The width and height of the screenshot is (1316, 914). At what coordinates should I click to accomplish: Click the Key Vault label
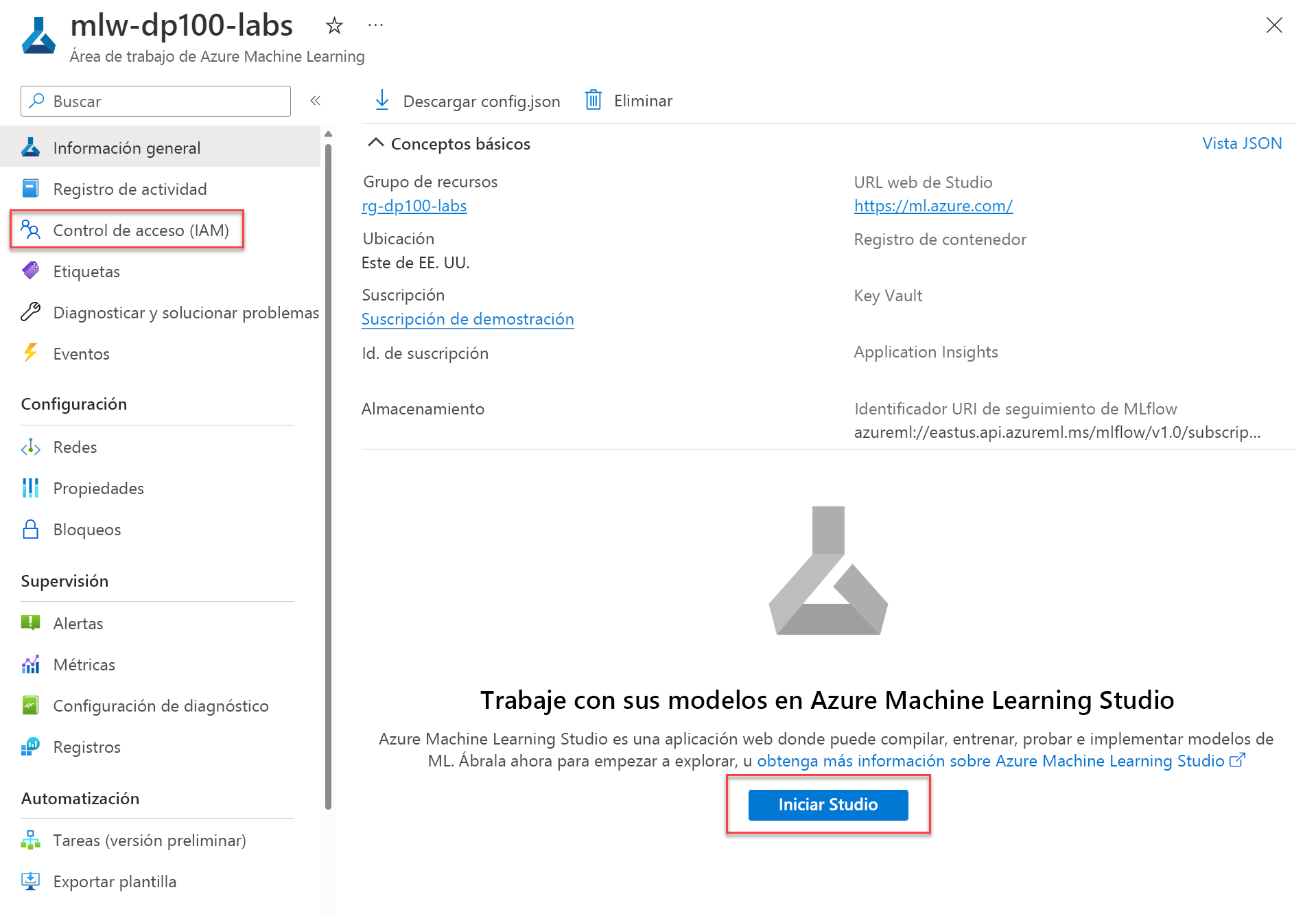pos(888,295)
